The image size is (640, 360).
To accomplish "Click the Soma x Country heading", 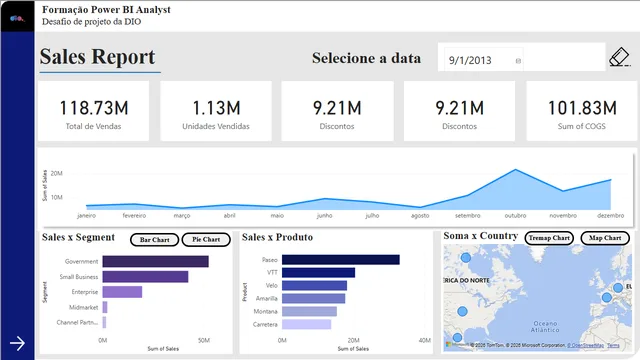I will [x=481, y=236].
